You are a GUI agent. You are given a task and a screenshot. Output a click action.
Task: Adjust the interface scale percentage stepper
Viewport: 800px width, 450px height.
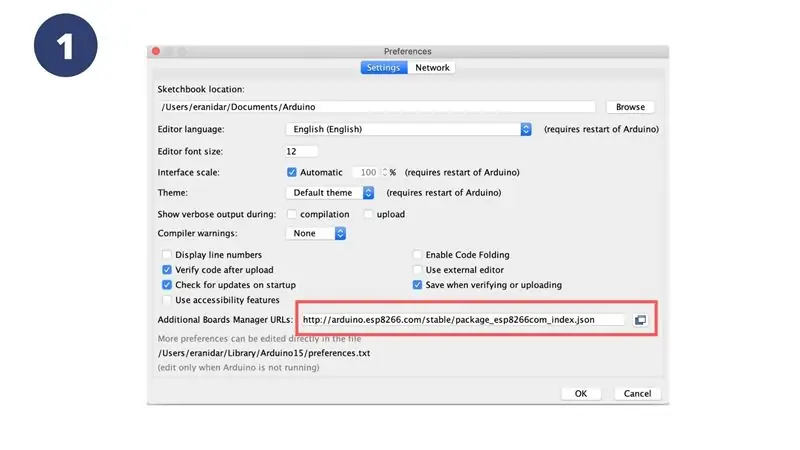[385, 172]
